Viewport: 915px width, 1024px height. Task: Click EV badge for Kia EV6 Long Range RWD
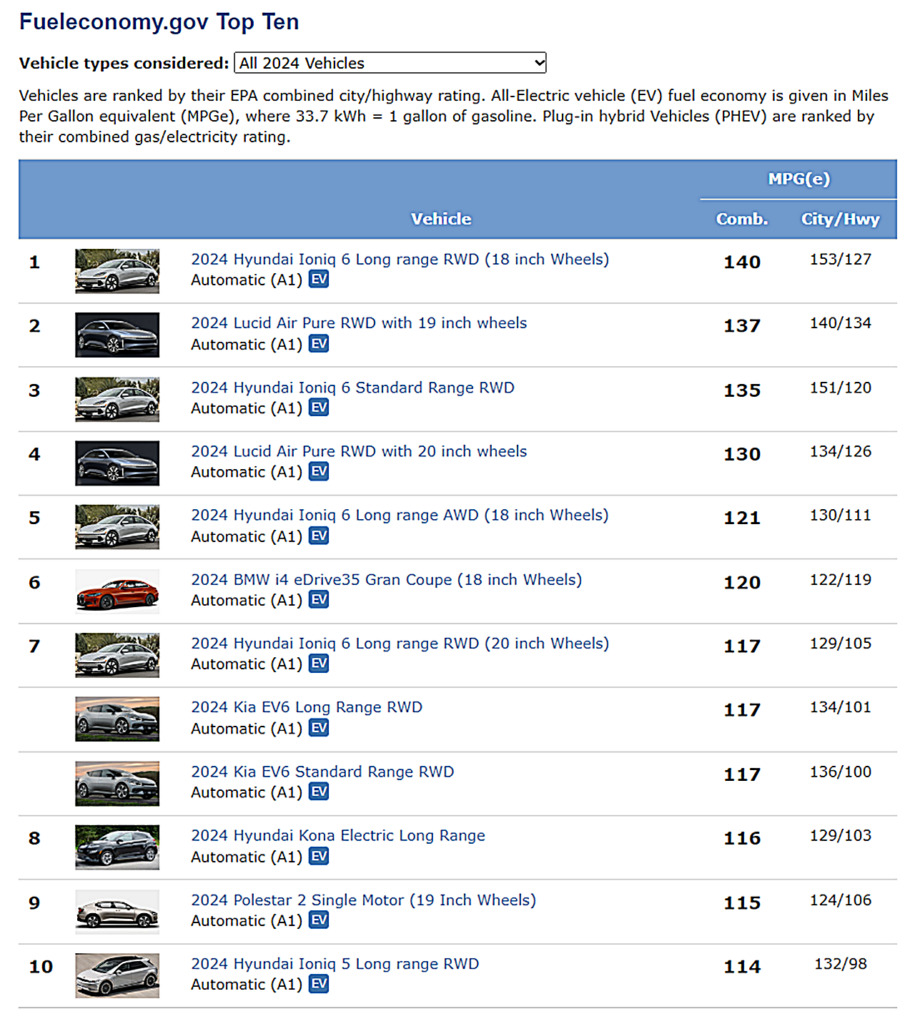(x=319, y=728)
